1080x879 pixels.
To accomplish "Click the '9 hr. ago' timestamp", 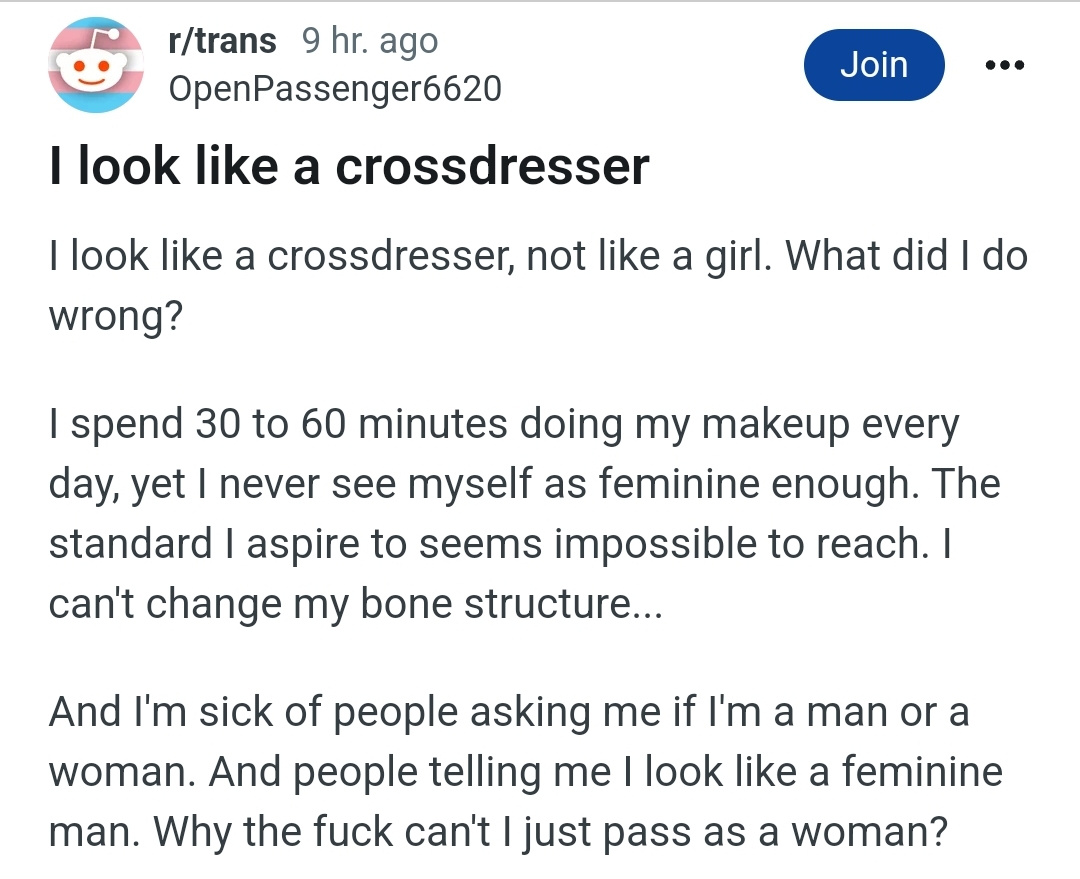I will pos(370,41).
